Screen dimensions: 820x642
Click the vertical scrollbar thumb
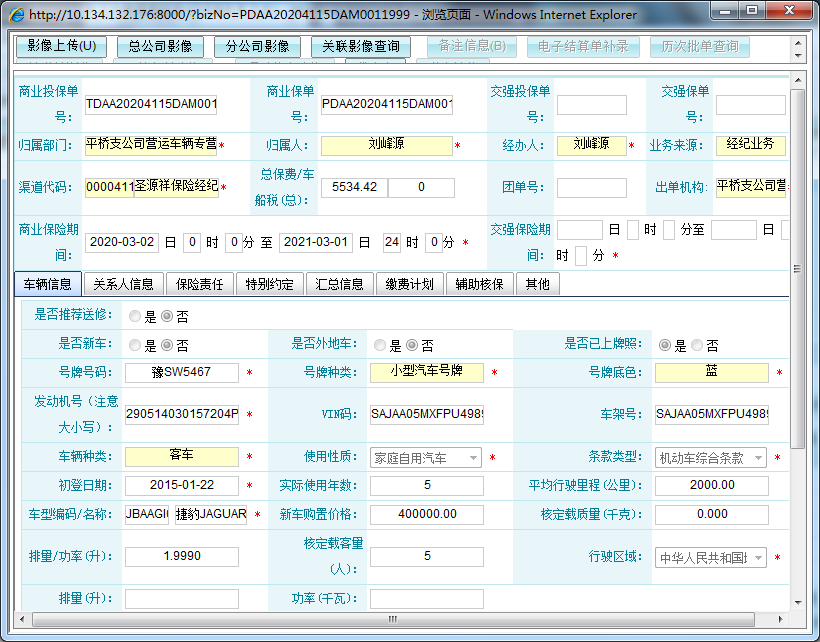tap(797, 270)
